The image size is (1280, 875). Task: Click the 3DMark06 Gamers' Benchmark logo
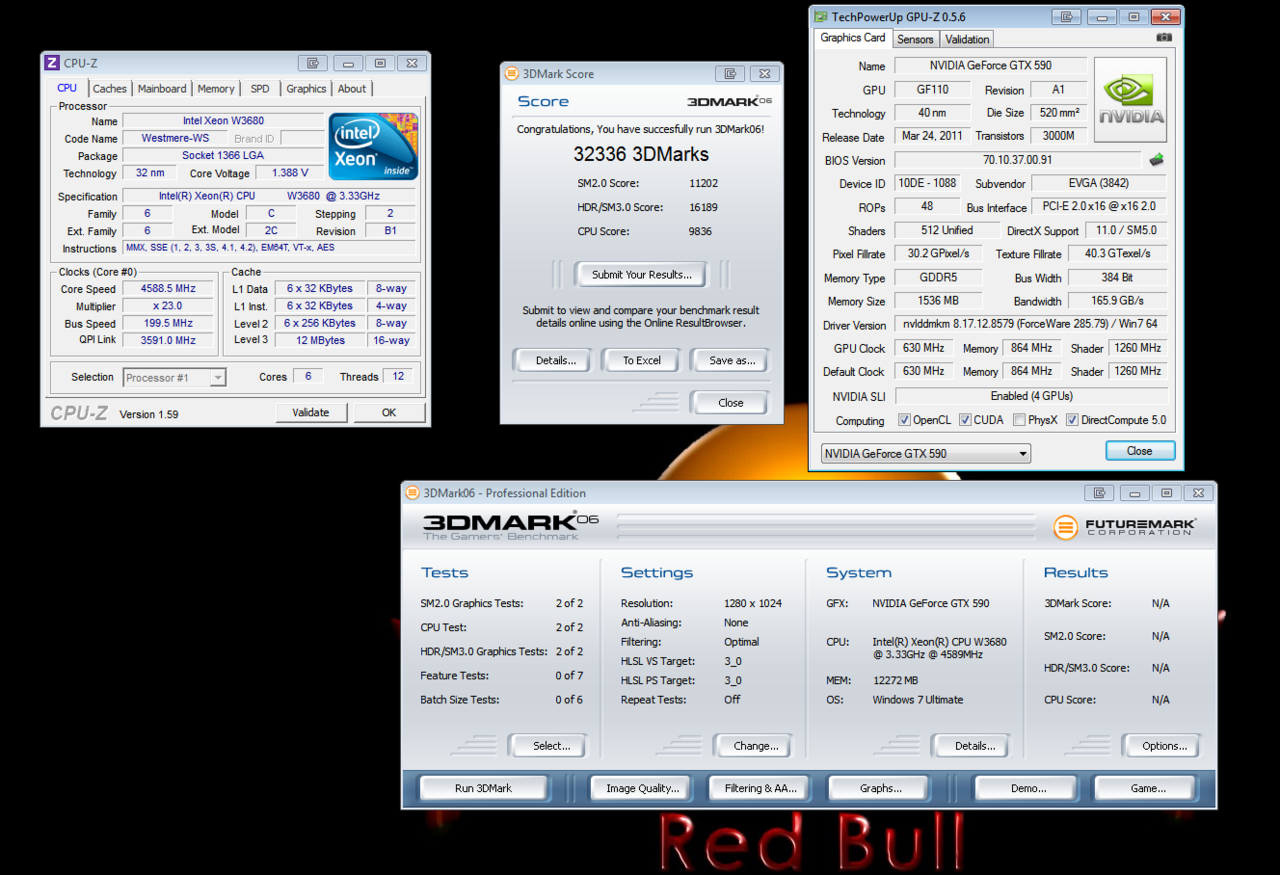tap(510, 526)
